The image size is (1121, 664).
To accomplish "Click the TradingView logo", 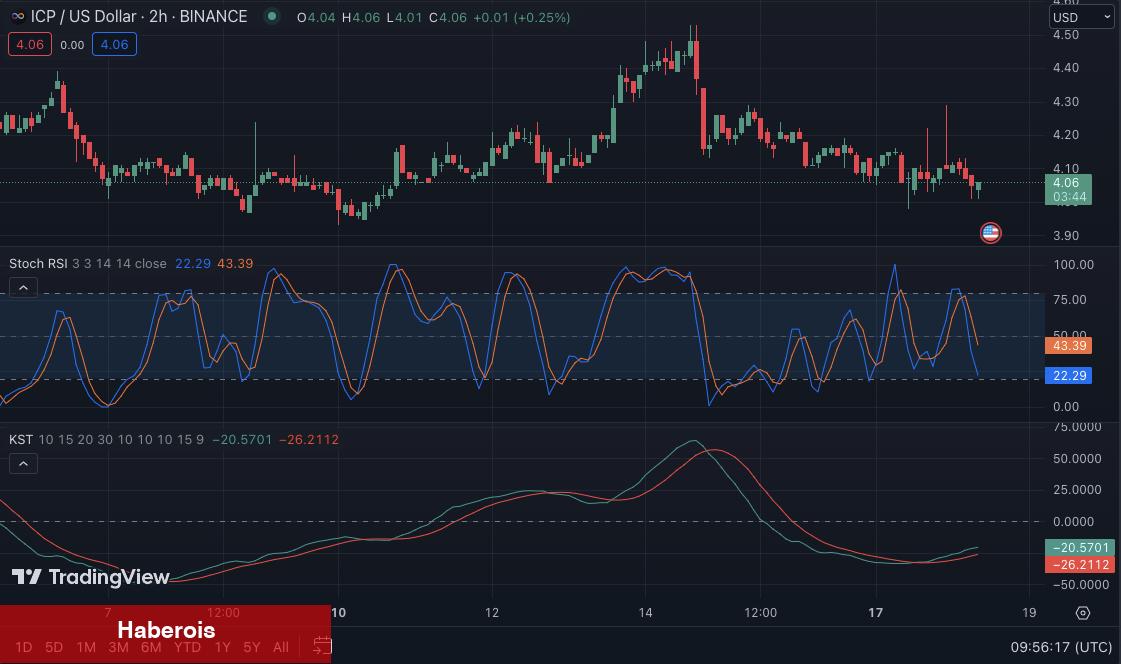I will click(91, 577).
